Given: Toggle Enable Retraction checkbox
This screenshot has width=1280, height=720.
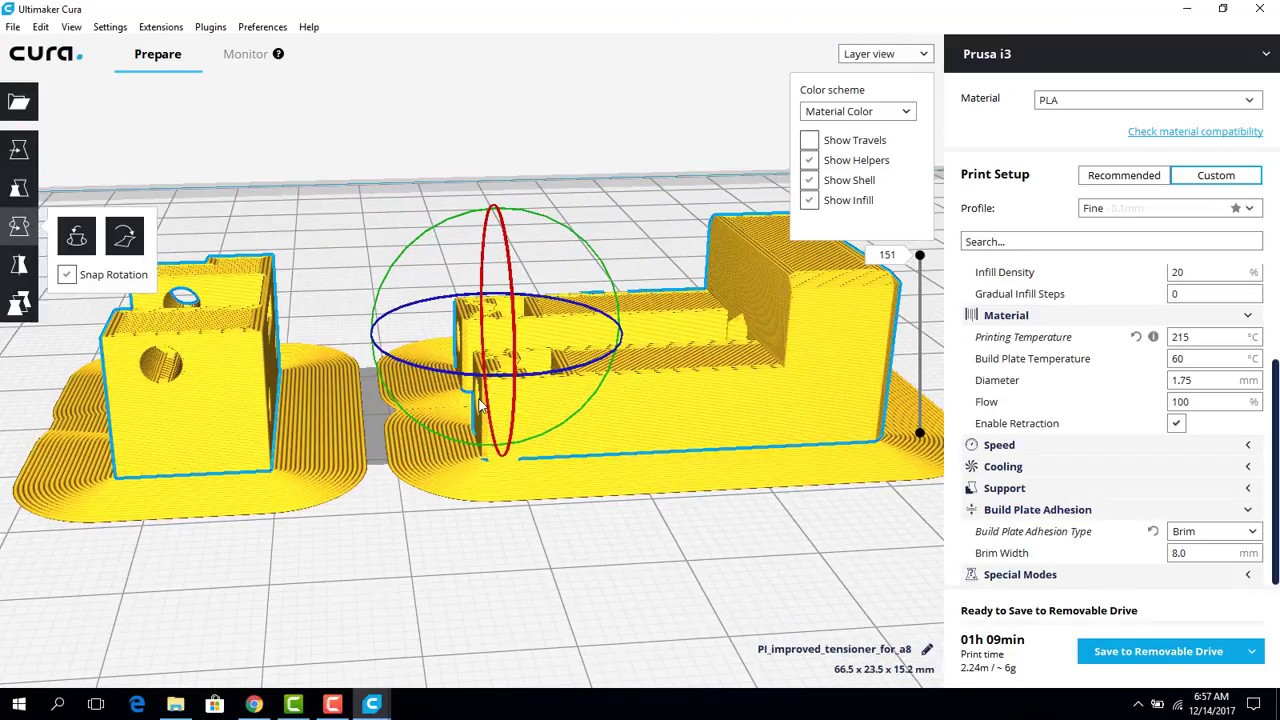Looking at the screenshot, I should (x=1176, y=423).
